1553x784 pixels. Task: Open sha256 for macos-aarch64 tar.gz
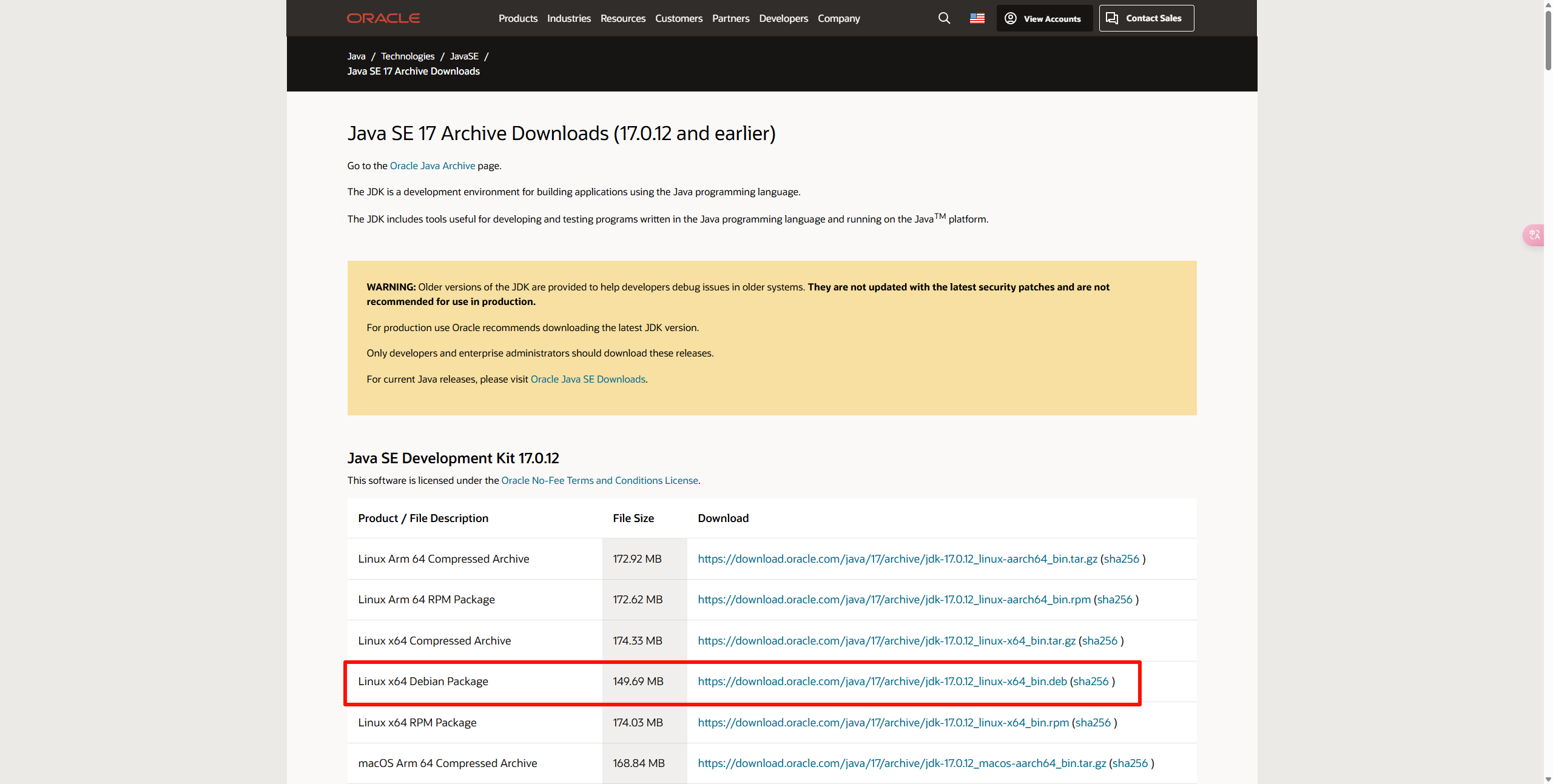1130,763
